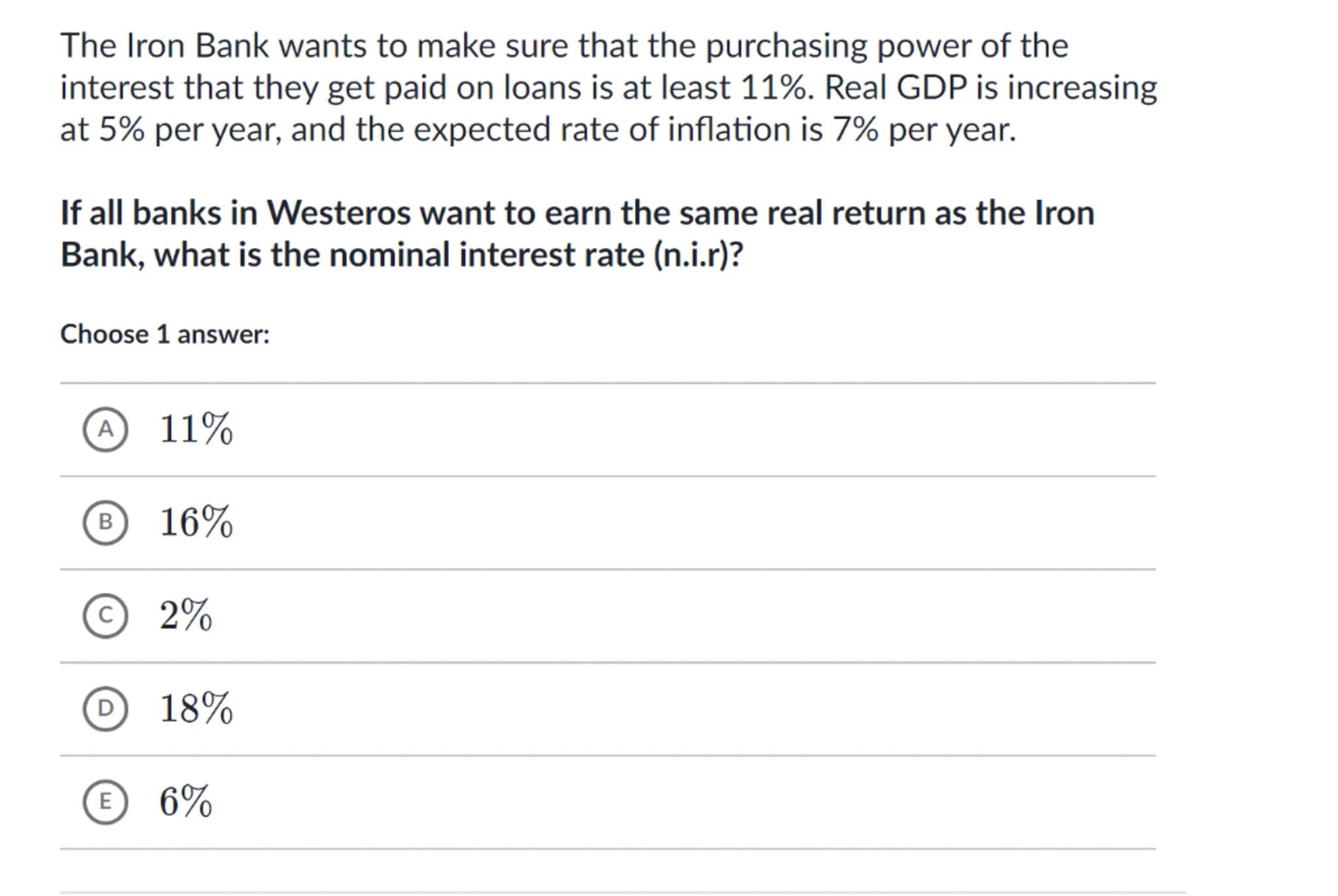Click the "Choose 1 answer:" label

click(165, 334)
